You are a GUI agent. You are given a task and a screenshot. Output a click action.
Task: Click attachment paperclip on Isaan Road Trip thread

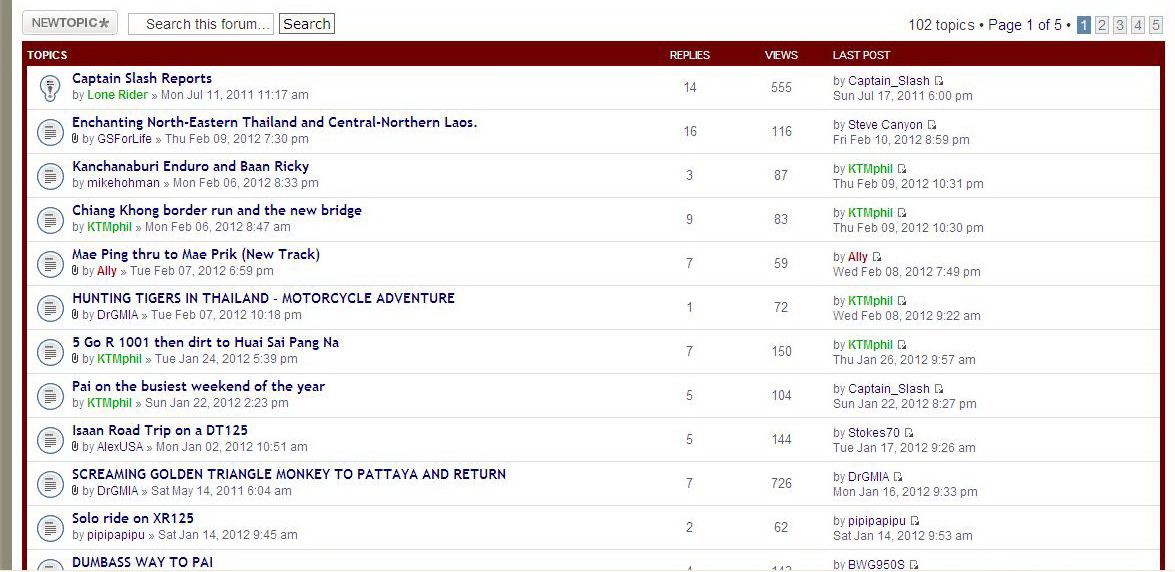(x=76, y=447)
